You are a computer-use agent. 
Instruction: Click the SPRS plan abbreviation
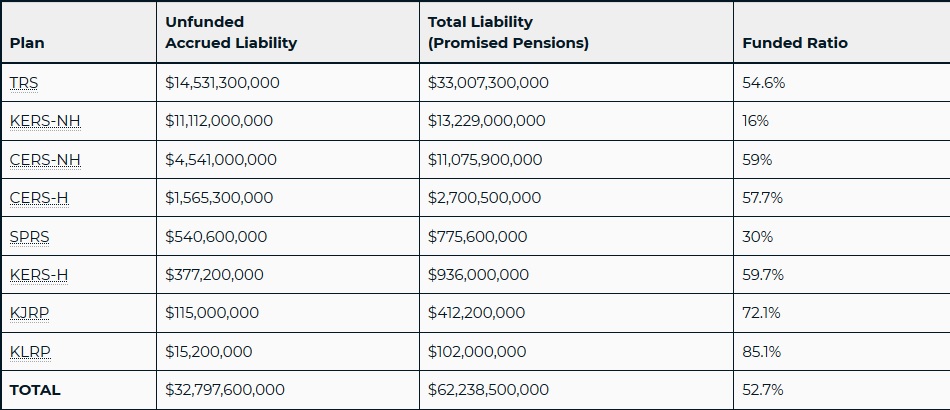click(x=29, y=237)
